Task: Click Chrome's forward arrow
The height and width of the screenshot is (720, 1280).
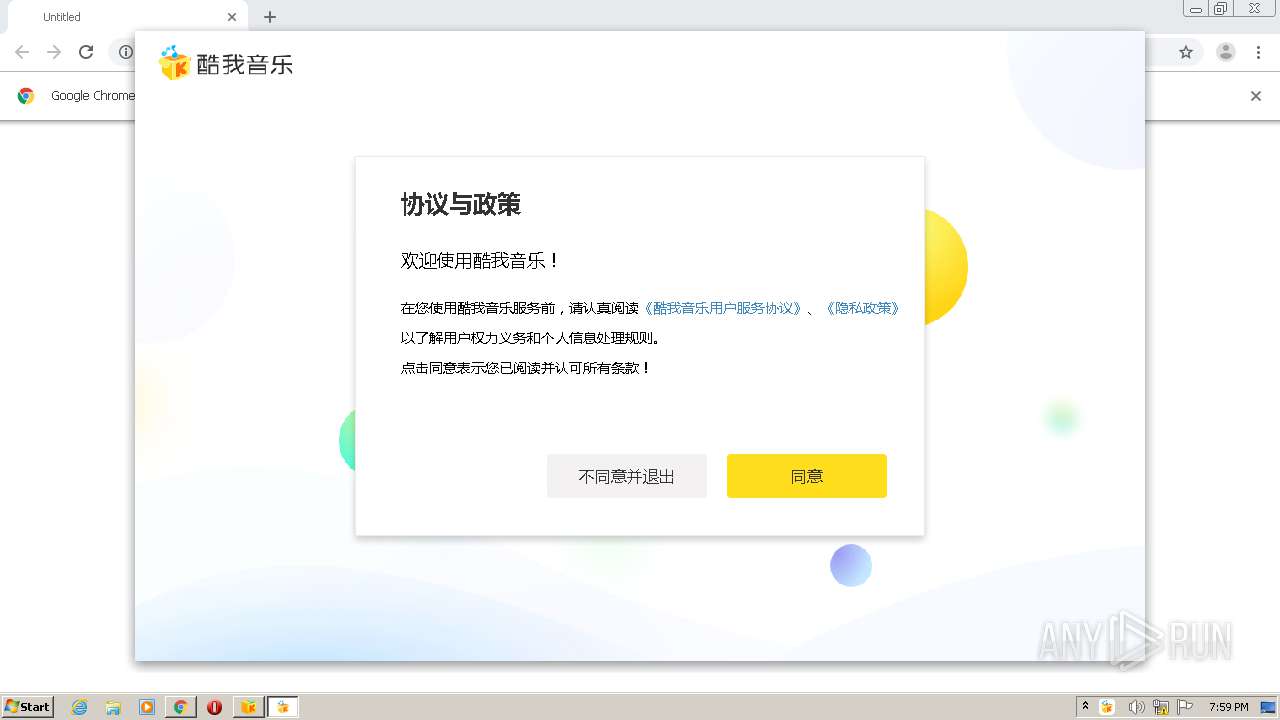Action: 54,52
